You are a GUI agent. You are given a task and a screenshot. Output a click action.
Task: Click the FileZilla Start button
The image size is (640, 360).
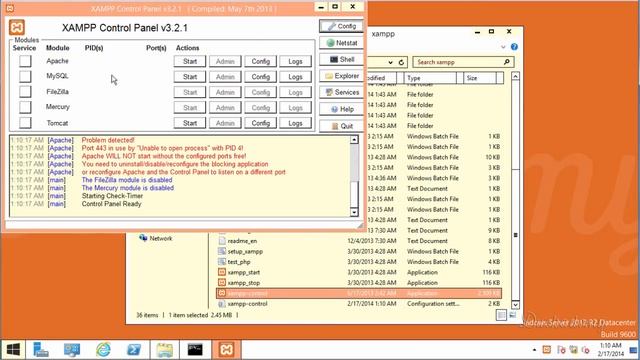(x=190, y=92)
